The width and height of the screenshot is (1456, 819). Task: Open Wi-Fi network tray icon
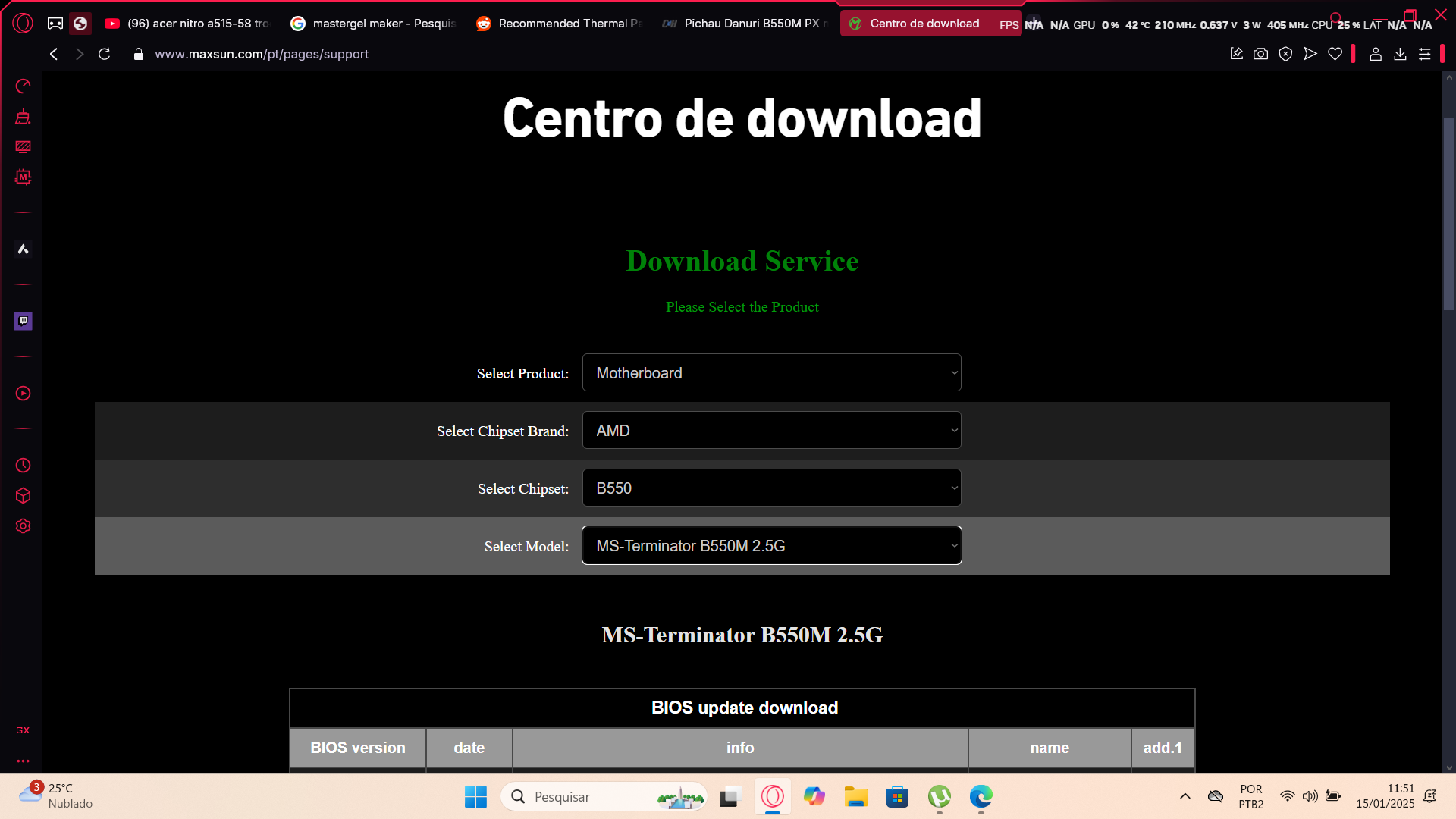click(1288, 796)
